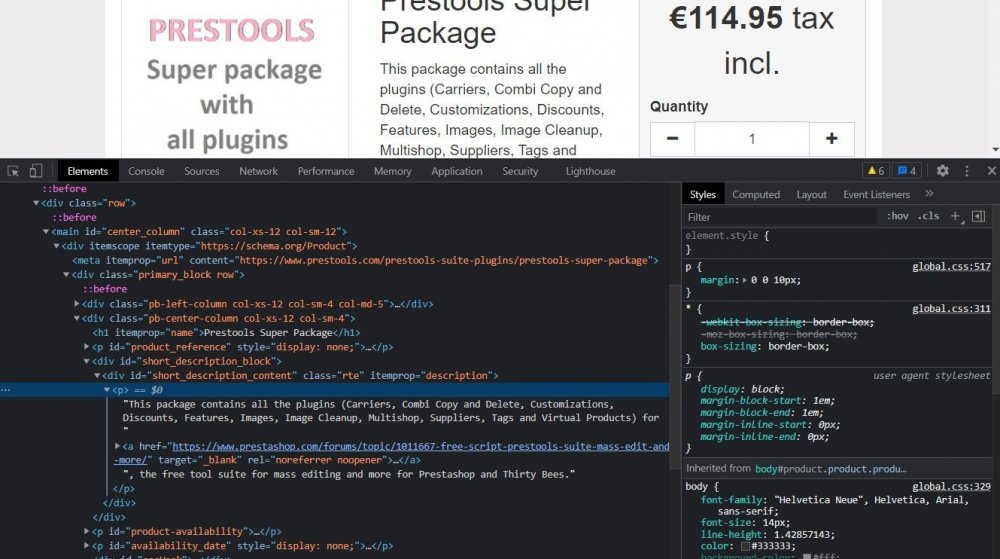Open the Event Listeners tab
The image size is (1000, 559).
click(876, 194)
